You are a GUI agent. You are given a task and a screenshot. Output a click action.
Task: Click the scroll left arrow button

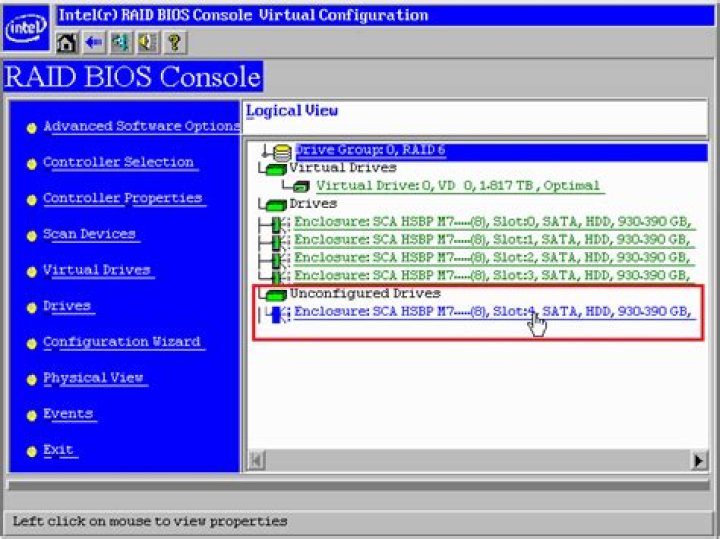click(257, 460)
